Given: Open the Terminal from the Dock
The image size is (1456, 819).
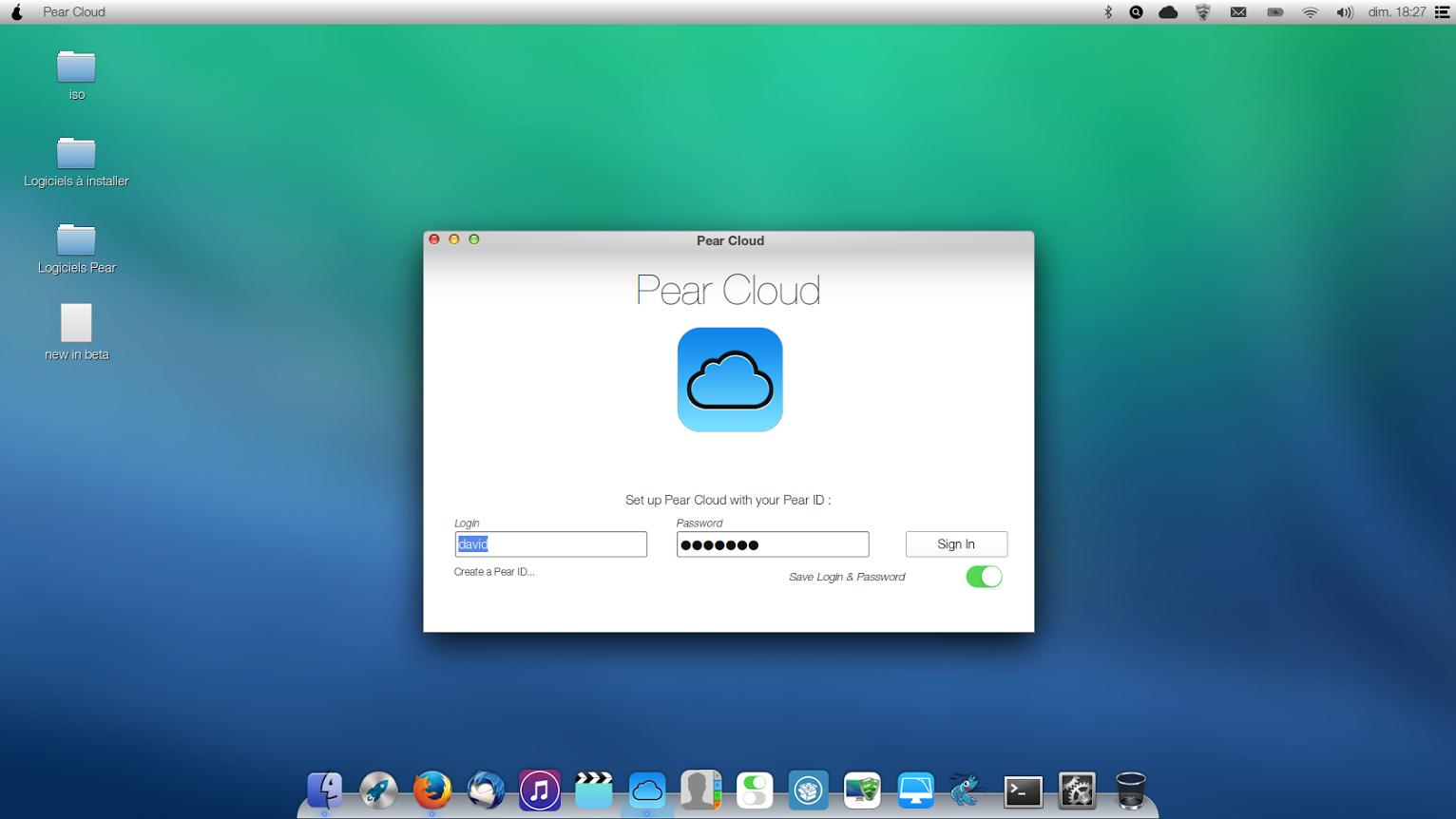Looking at the screenshot, I should [x=1023, y=790].
